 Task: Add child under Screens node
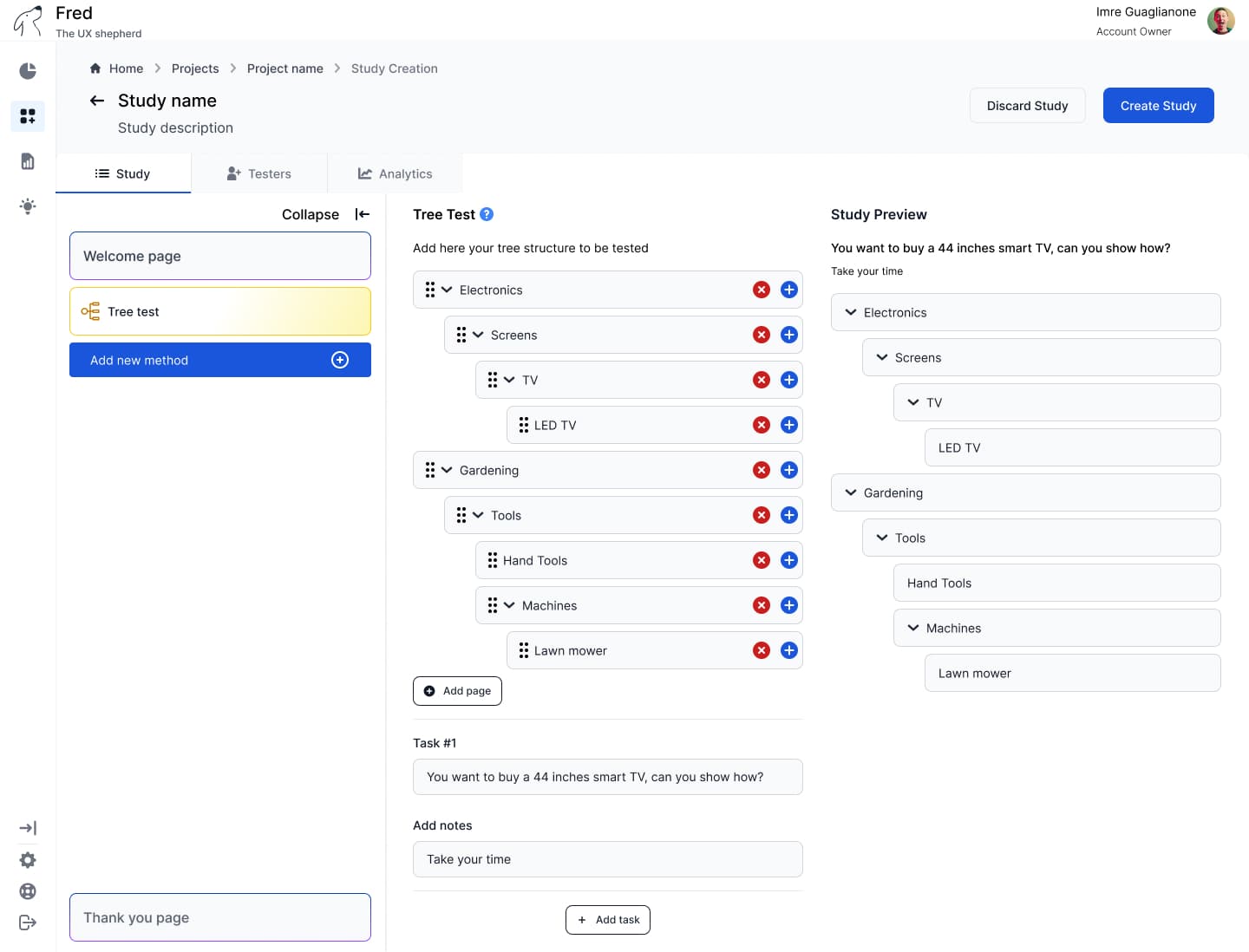pos(789,335)
